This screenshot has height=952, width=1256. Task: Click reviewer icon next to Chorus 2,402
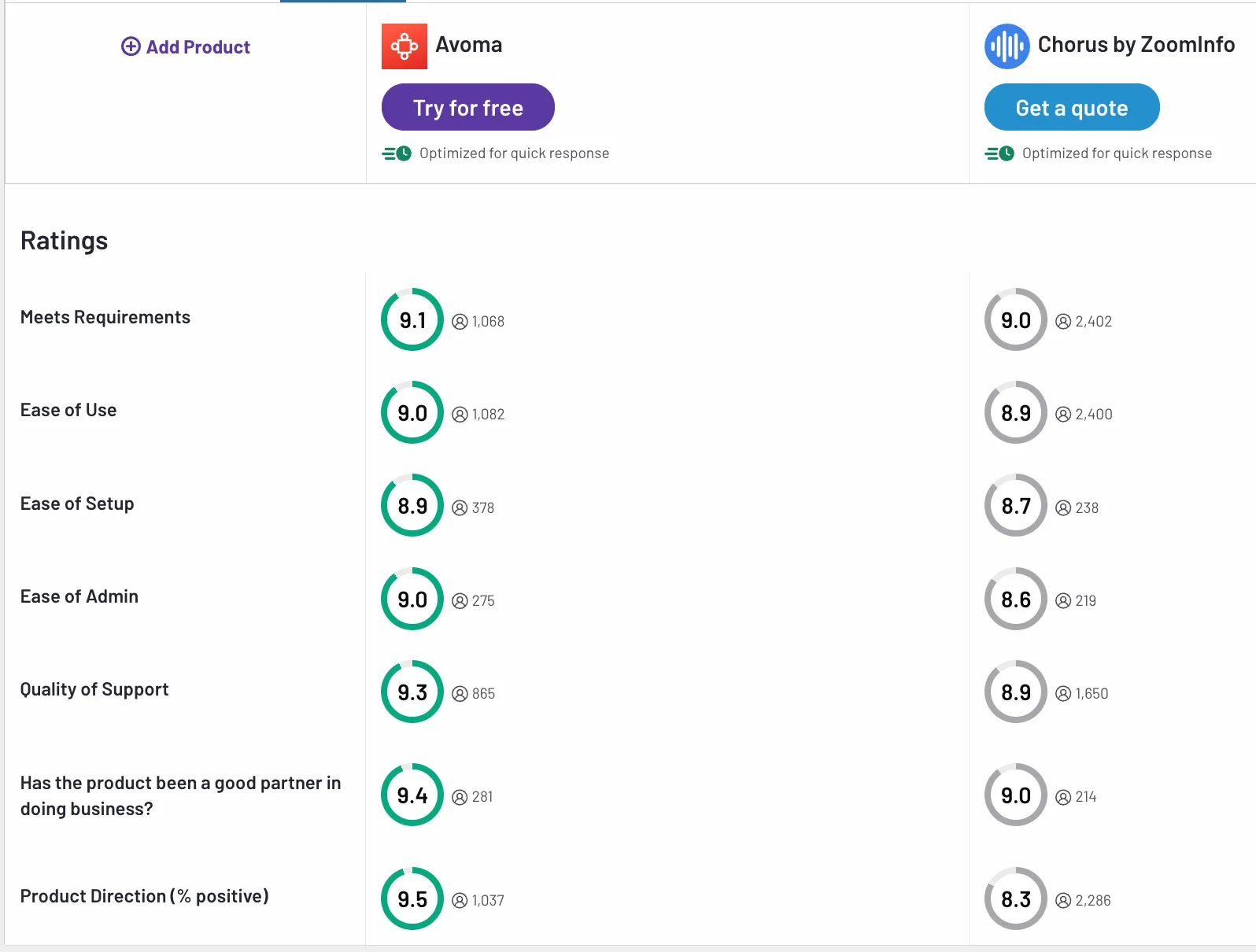1063,322
